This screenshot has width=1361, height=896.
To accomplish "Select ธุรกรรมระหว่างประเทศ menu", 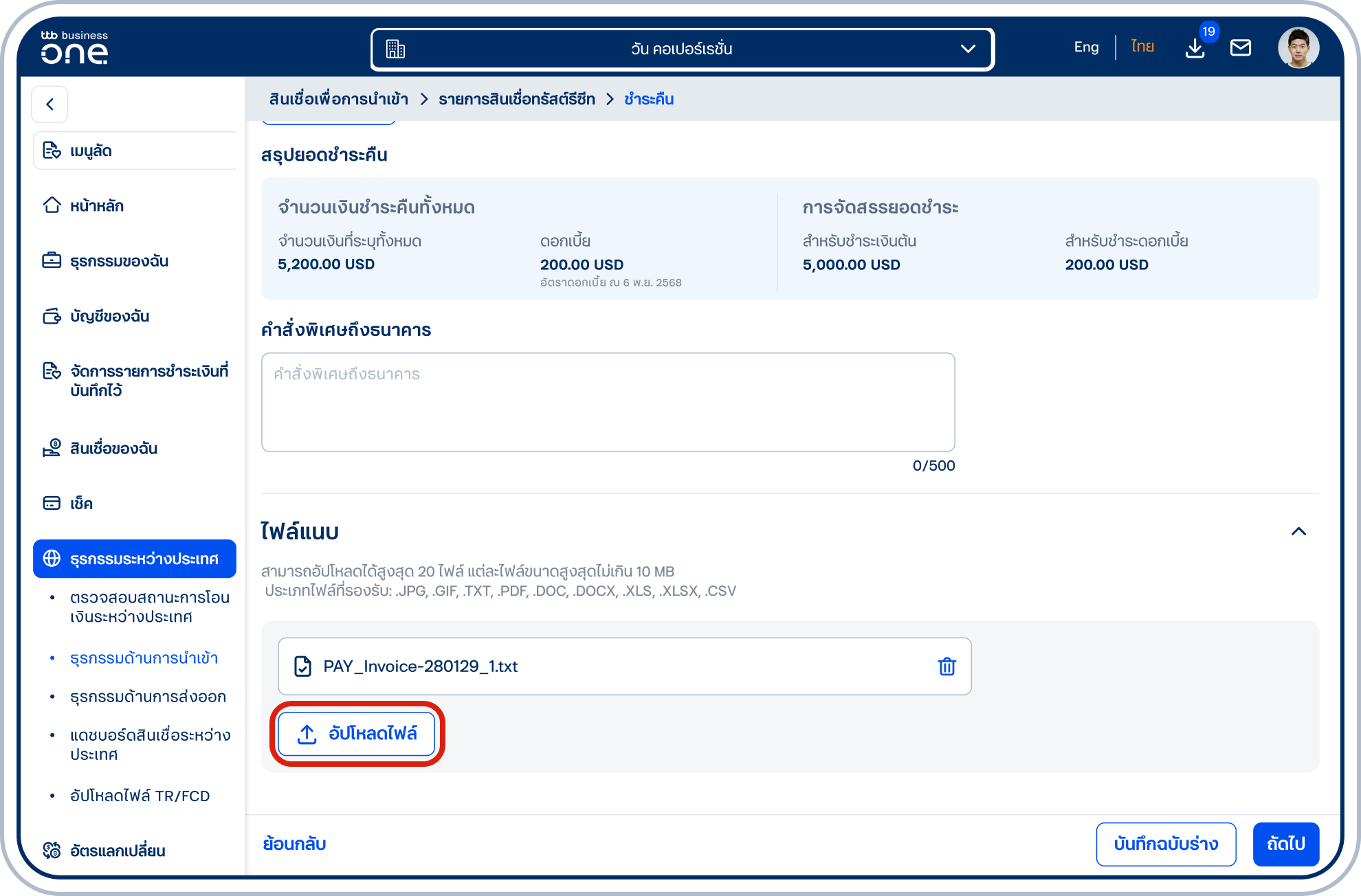I will point(135,559).
